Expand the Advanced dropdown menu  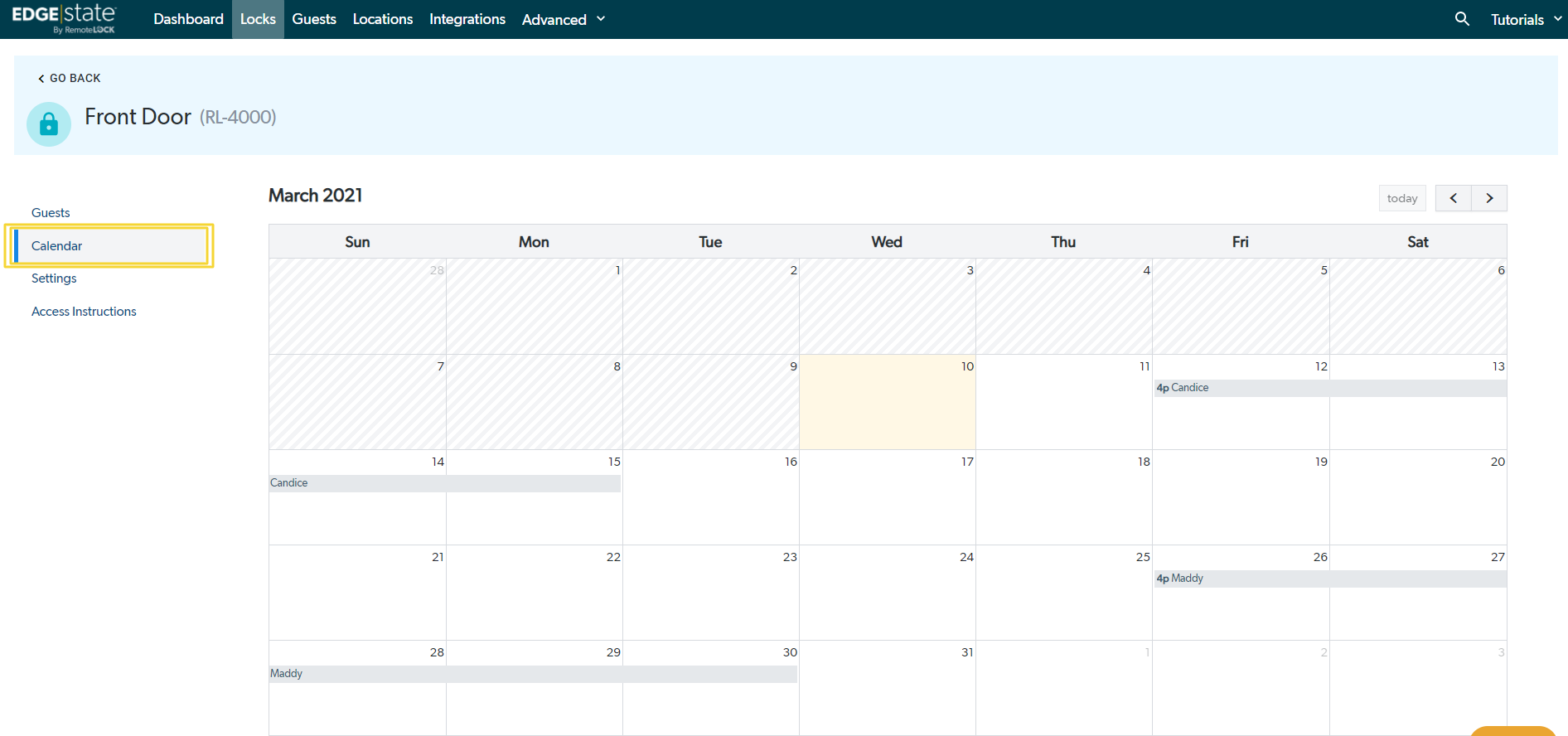click(564, 19)
